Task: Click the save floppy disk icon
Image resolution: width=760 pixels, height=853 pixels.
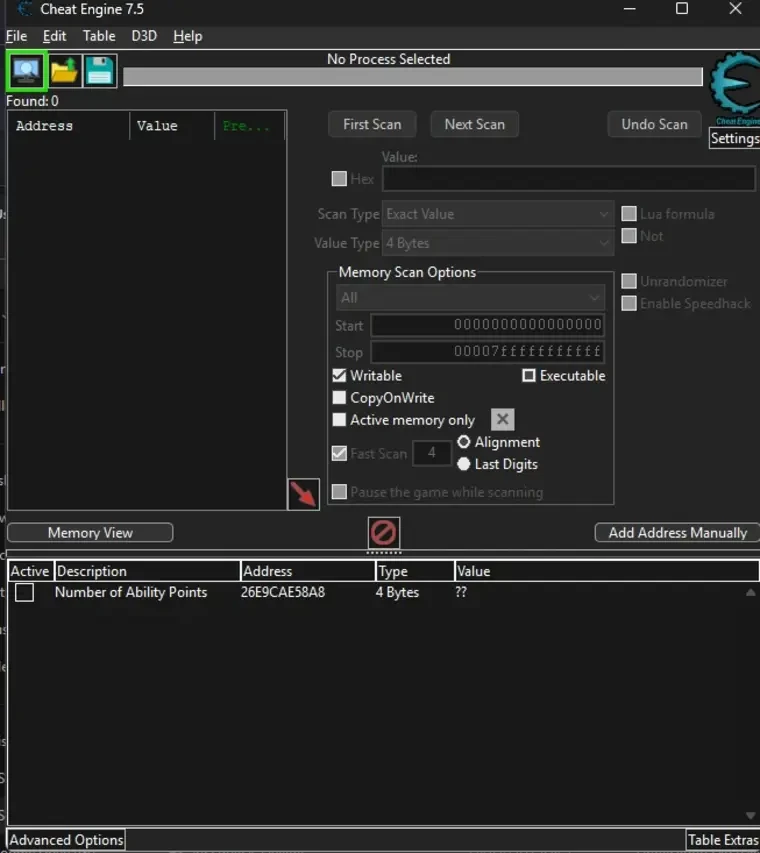Action: (99, 71)
